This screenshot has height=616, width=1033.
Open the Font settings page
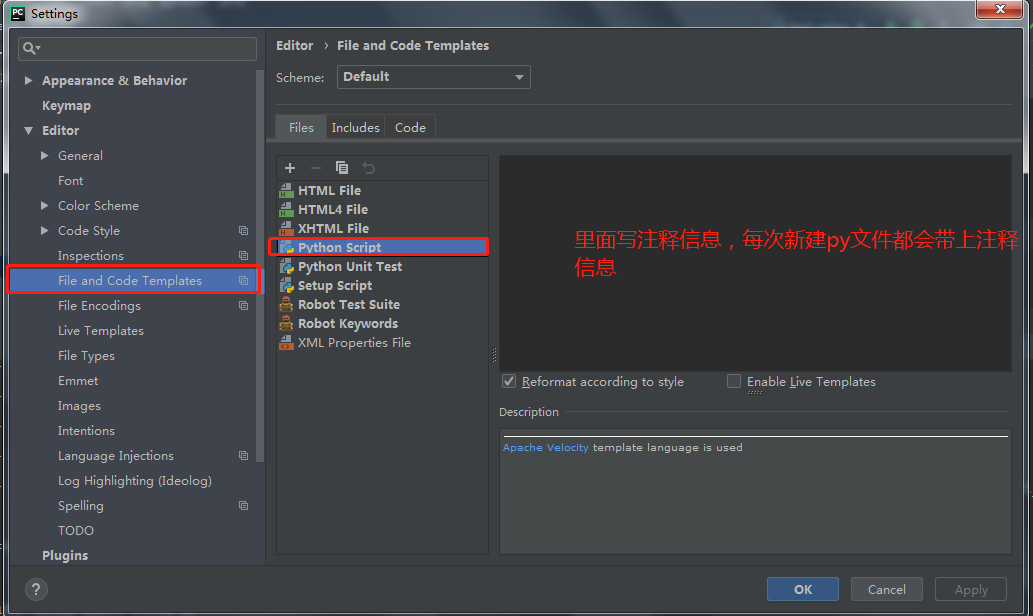coord(70,181)
